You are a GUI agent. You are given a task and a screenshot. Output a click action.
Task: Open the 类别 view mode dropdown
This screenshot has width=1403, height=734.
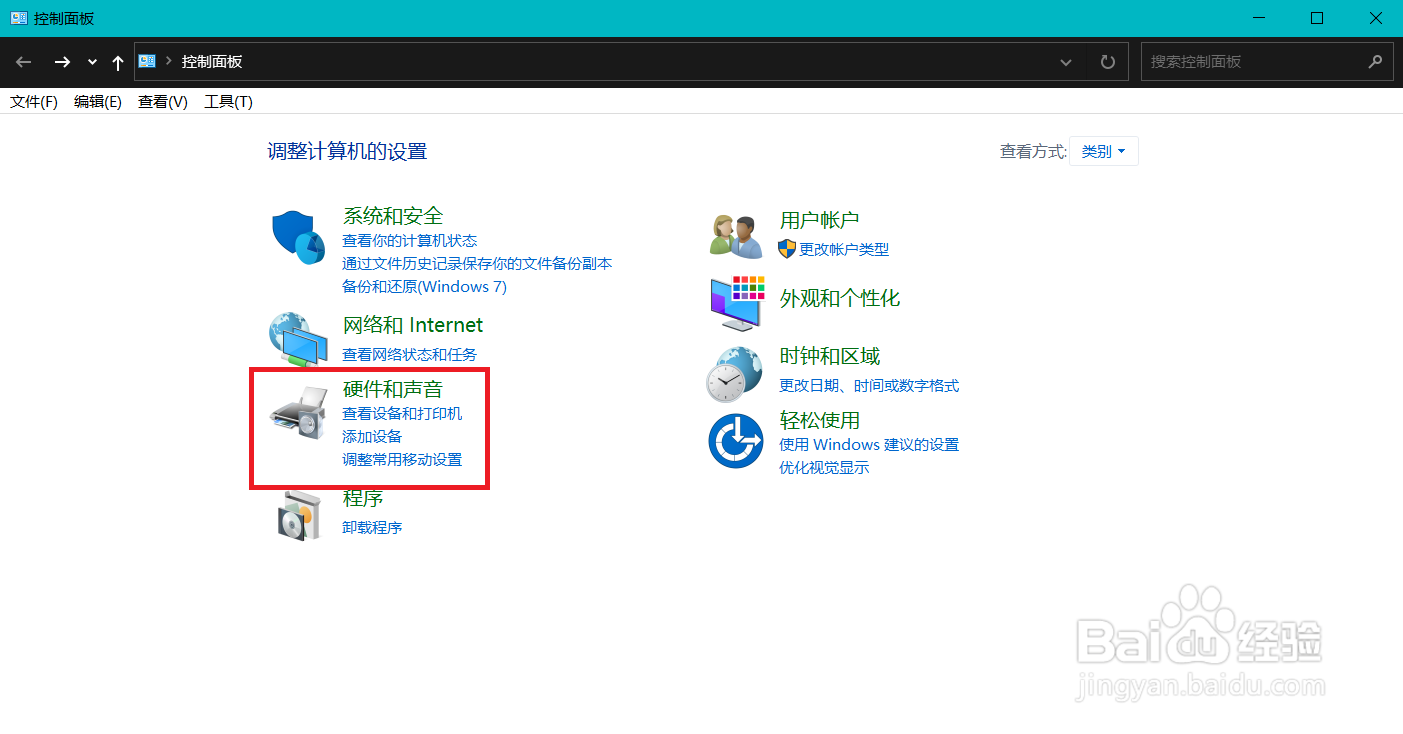[x=1103, y=150]
